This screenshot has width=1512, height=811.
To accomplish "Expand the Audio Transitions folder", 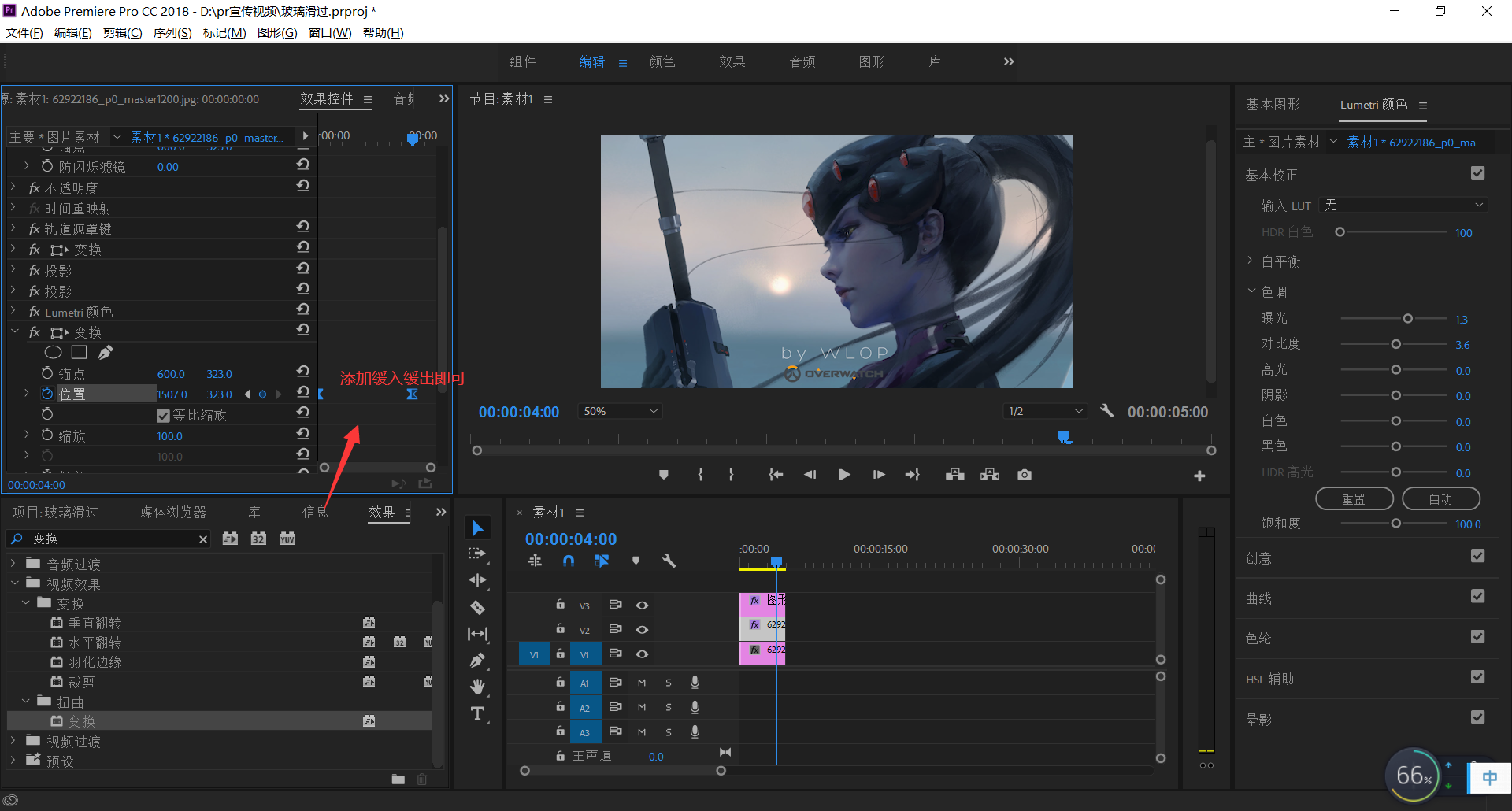I will [13, 564].
